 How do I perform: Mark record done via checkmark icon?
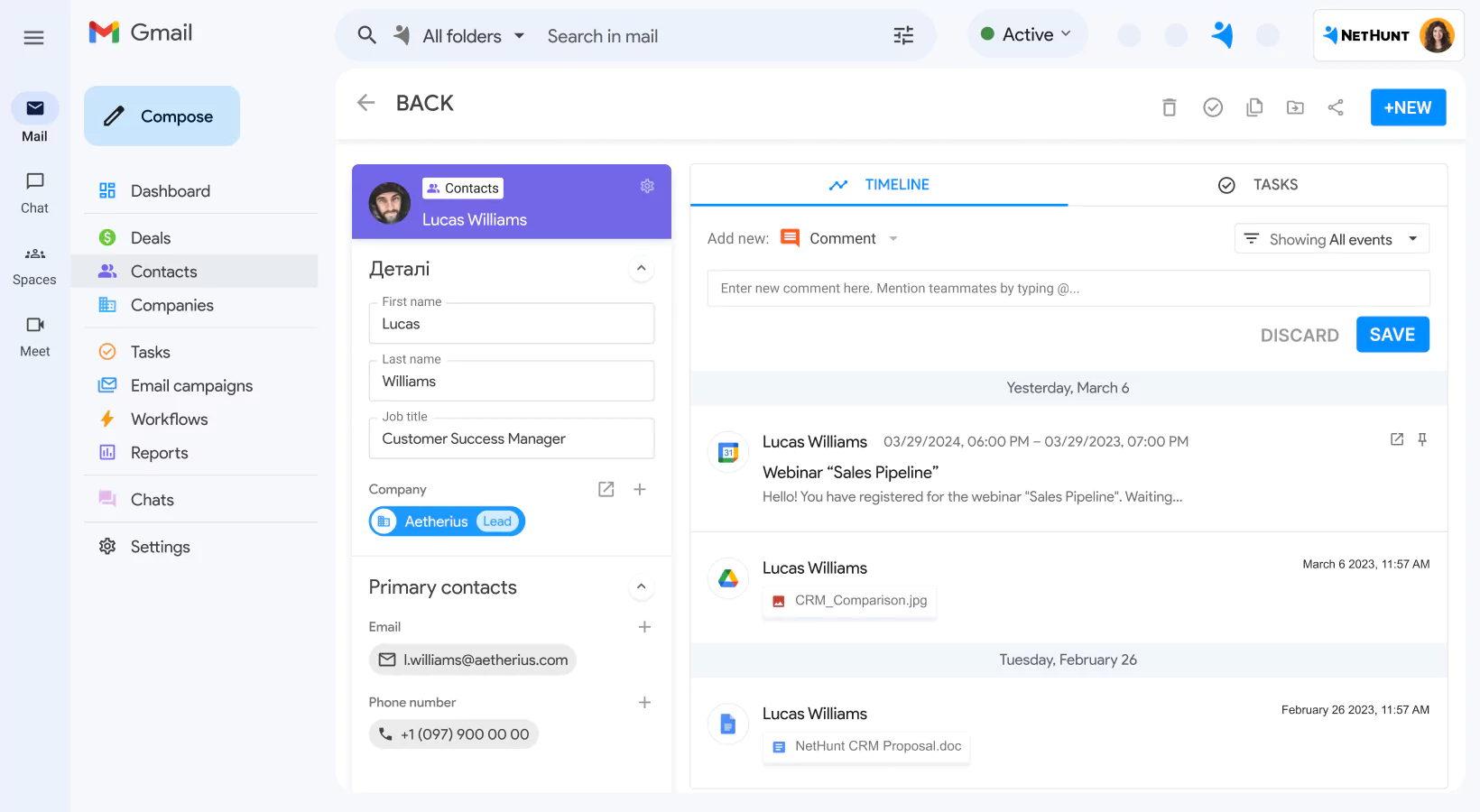coord(1212,106)
